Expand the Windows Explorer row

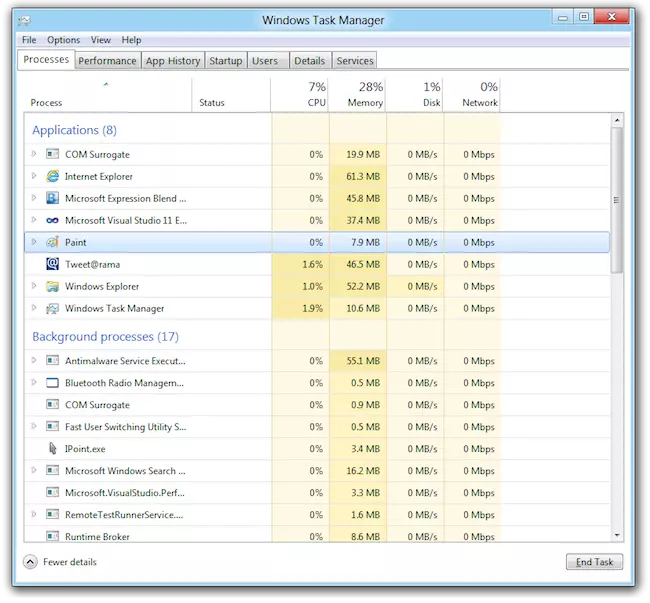34,286
